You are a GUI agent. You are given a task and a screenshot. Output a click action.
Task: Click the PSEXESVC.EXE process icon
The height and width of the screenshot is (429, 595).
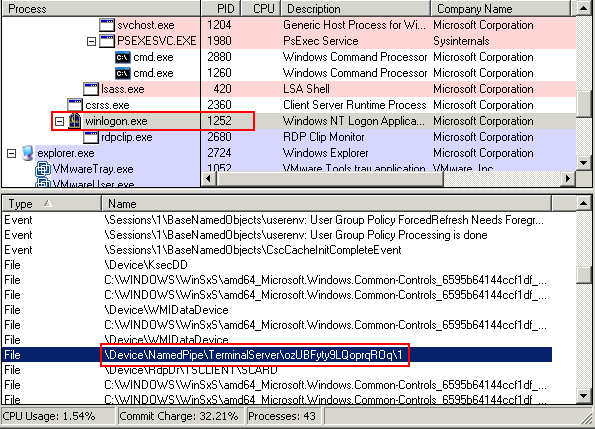(107, 41)
